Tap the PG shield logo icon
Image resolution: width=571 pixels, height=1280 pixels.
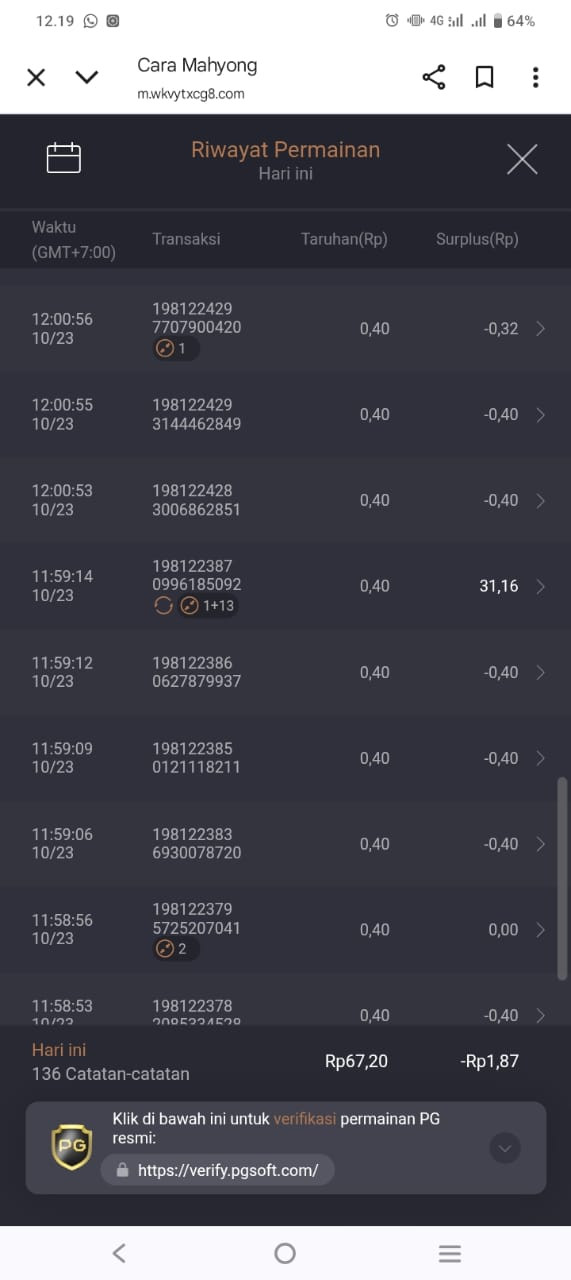click(x=71, y=1147)
